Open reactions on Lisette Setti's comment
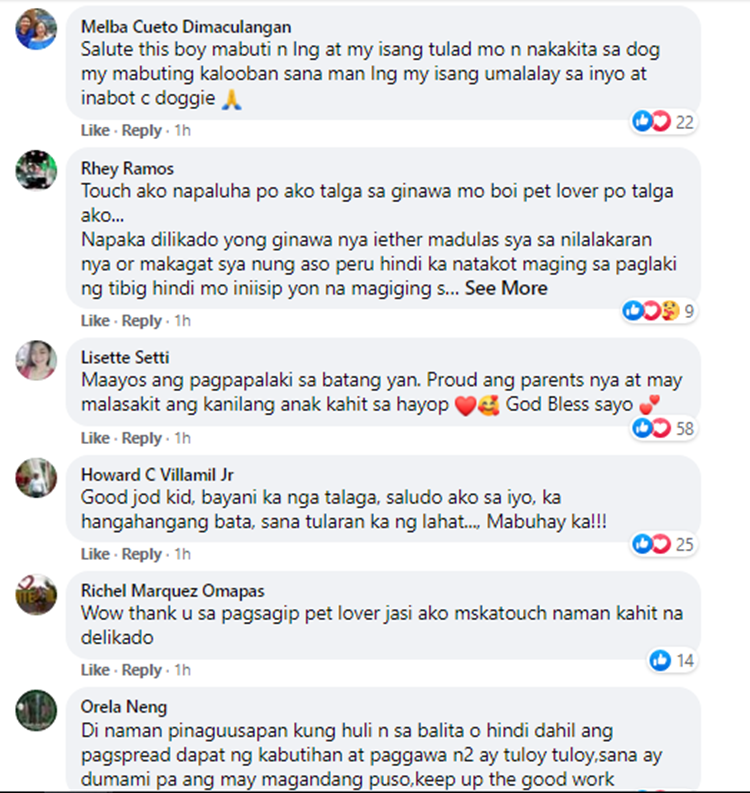This screenshot has width=750, height=793. [664, 428]
